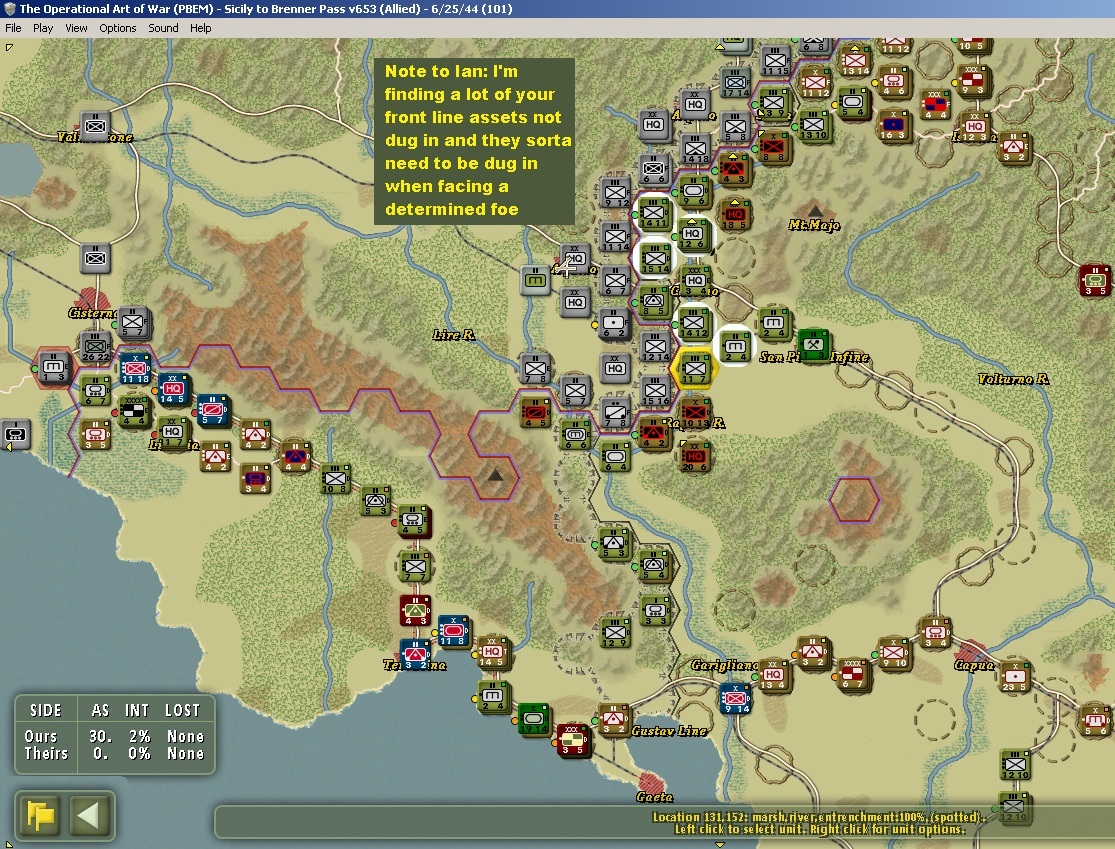Open the Sound menu
This screenshot has width=1115, height=849.
[163, 28]
